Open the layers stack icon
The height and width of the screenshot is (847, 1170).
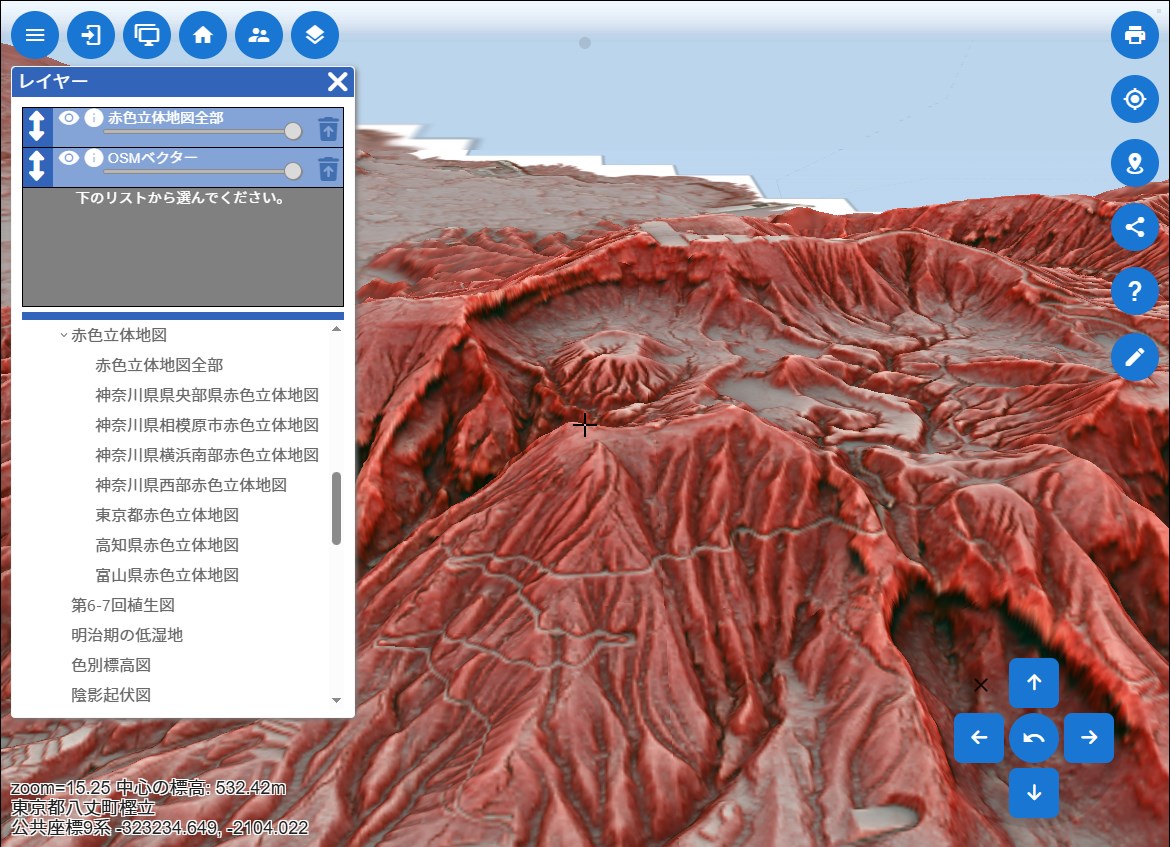(x=315, y=35)
